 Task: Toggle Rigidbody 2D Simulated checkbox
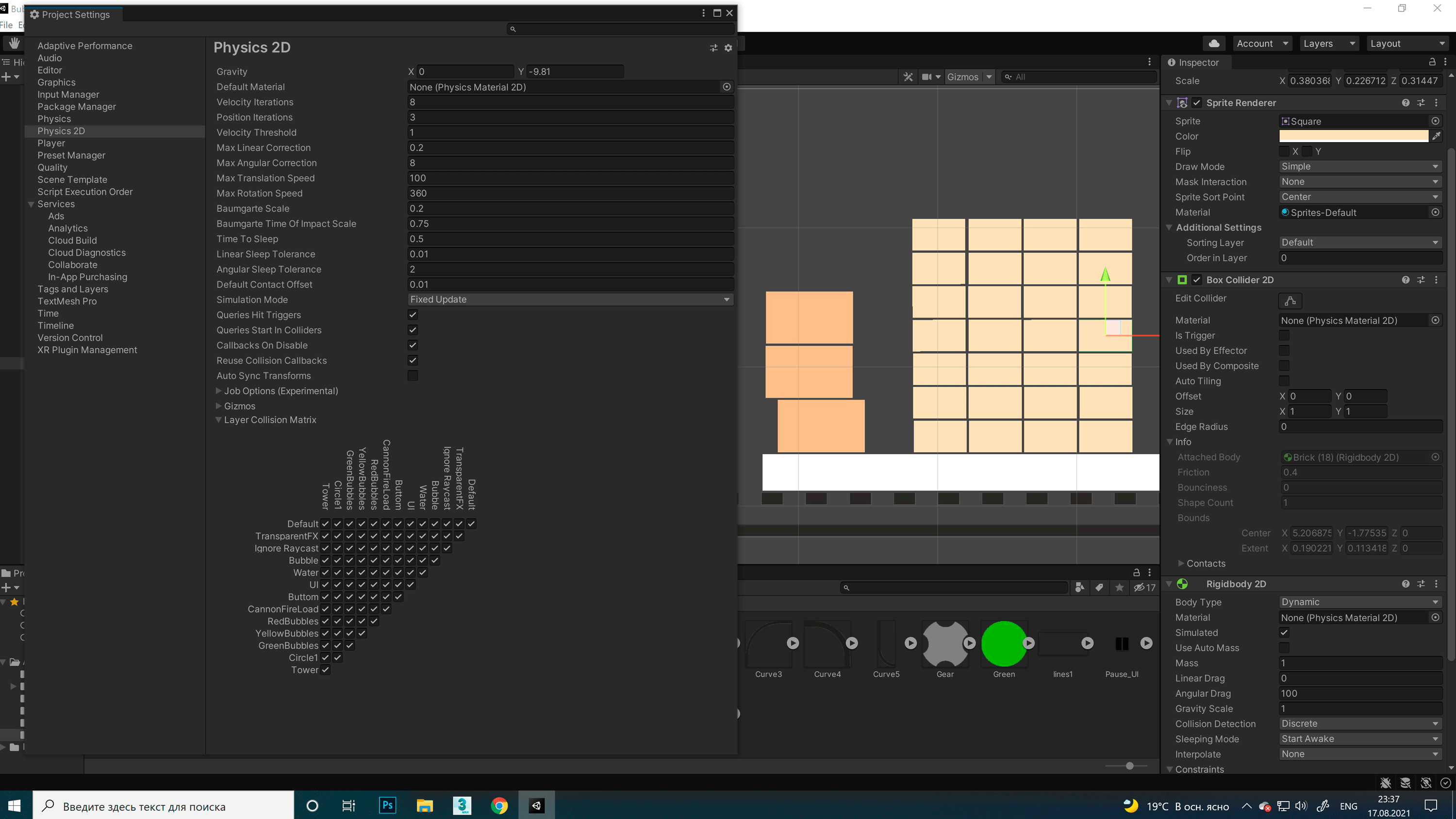click(x=1284, y=633)
